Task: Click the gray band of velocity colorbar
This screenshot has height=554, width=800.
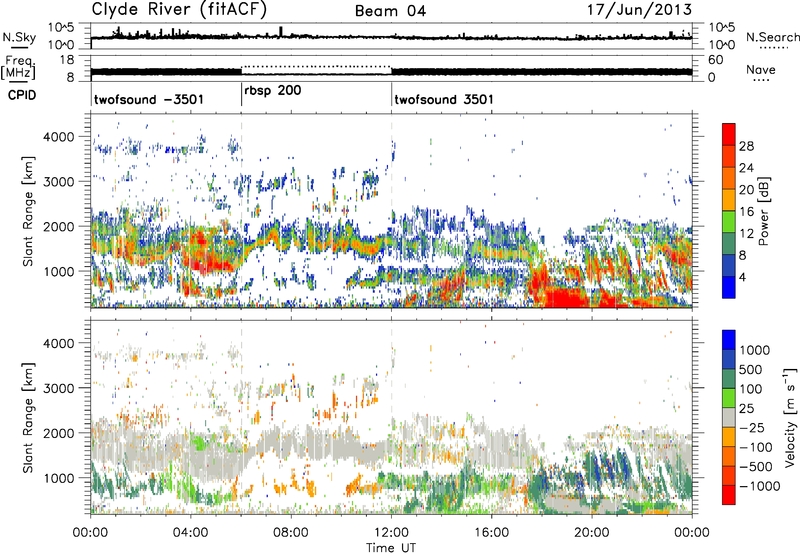Action: pos(729,417)
